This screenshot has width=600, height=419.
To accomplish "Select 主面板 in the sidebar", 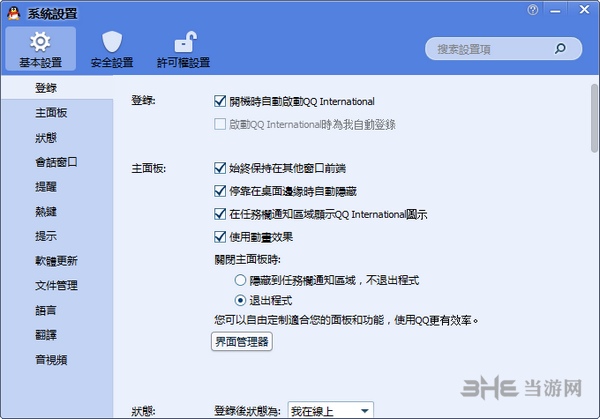I will [57, 112].
